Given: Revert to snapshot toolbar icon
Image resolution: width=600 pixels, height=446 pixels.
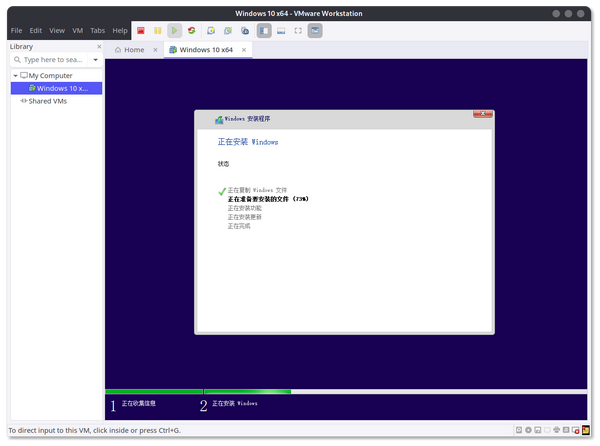Looking at the screenshot, I should [228, 31].
